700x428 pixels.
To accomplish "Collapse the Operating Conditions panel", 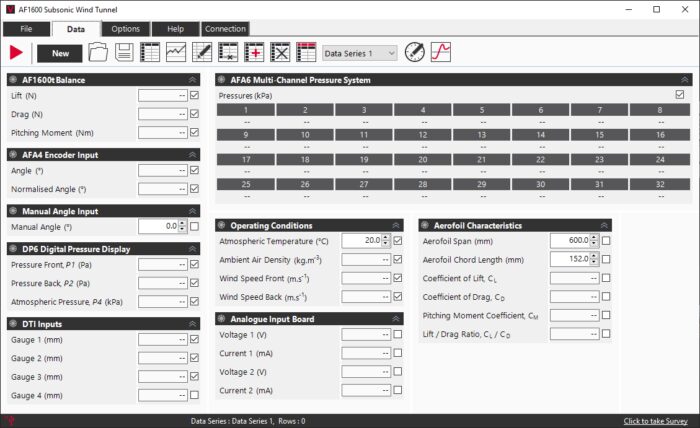I will point(396,225).
